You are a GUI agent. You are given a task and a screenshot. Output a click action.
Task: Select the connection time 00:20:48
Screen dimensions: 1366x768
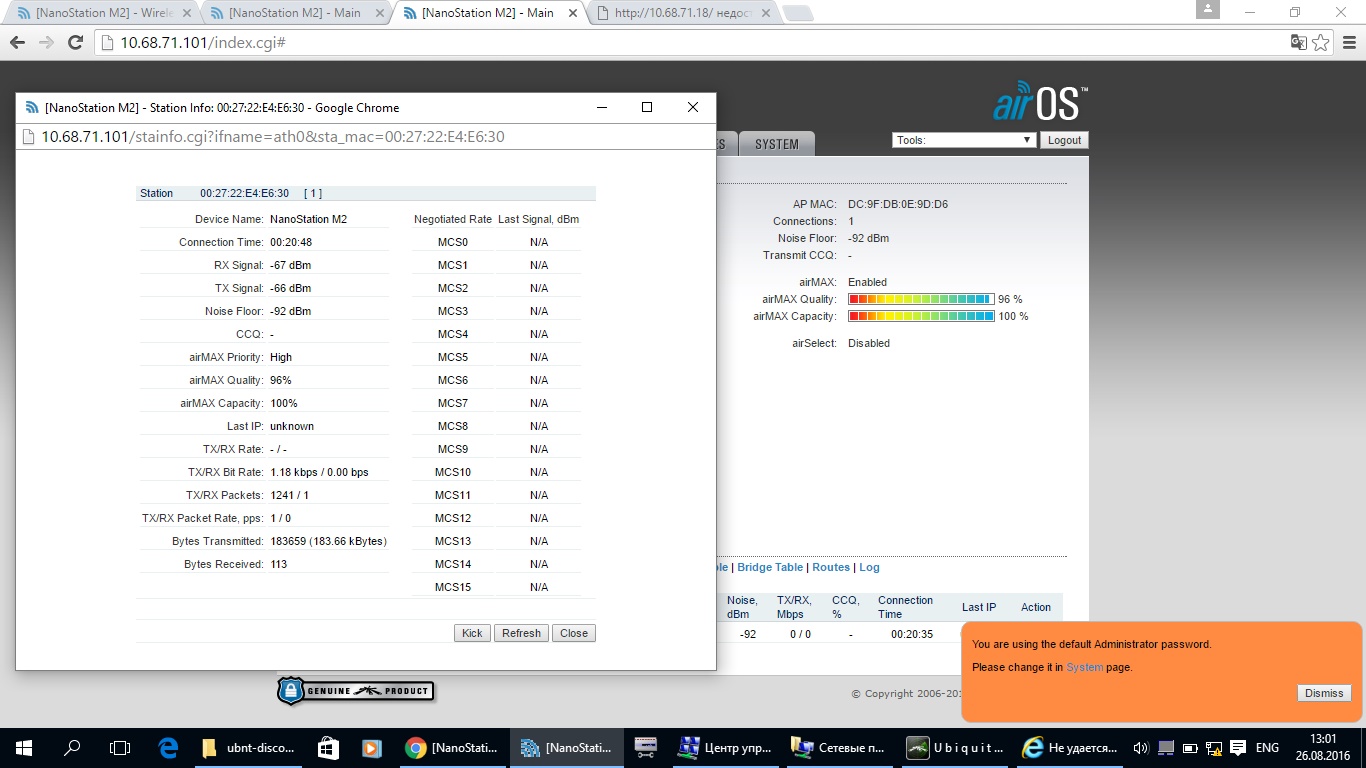point(291,242)
